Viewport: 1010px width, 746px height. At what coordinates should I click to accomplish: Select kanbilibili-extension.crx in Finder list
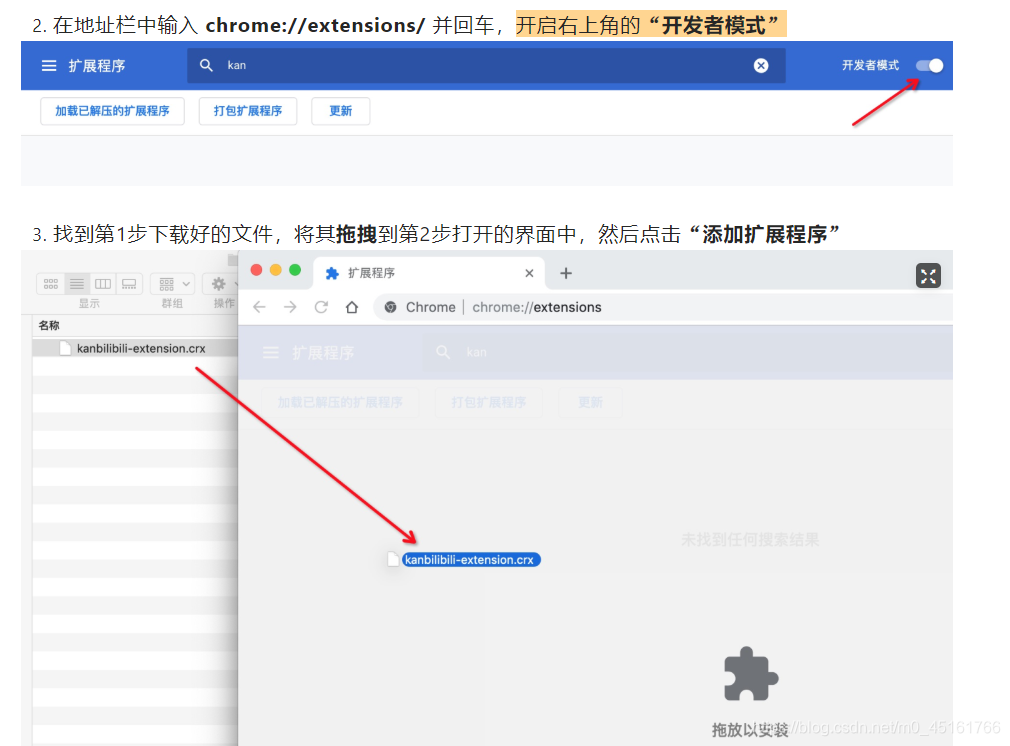135,349
